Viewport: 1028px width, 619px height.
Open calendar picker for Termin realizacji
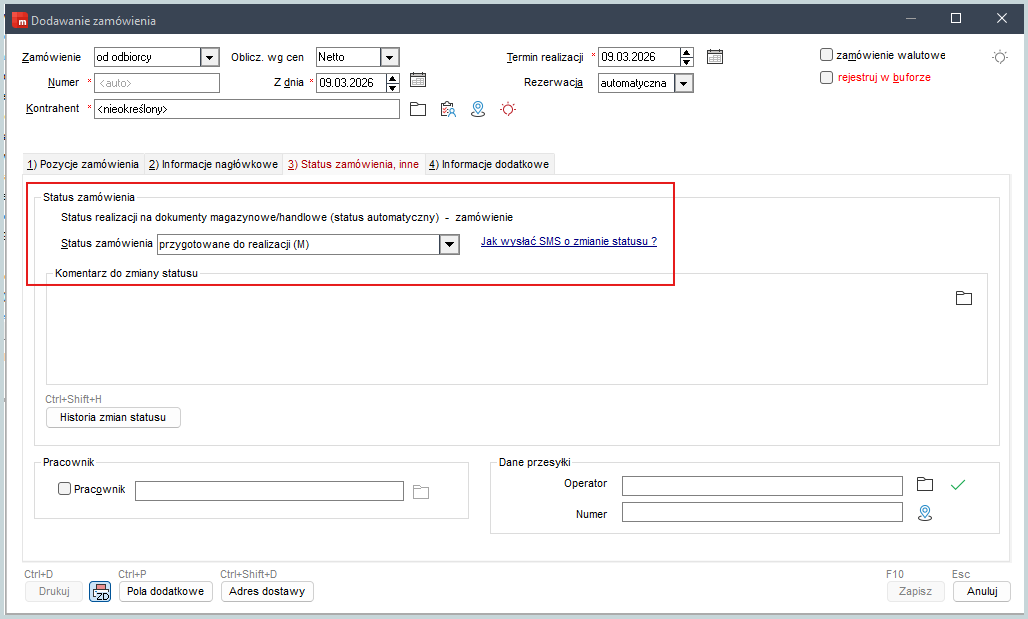714,57
